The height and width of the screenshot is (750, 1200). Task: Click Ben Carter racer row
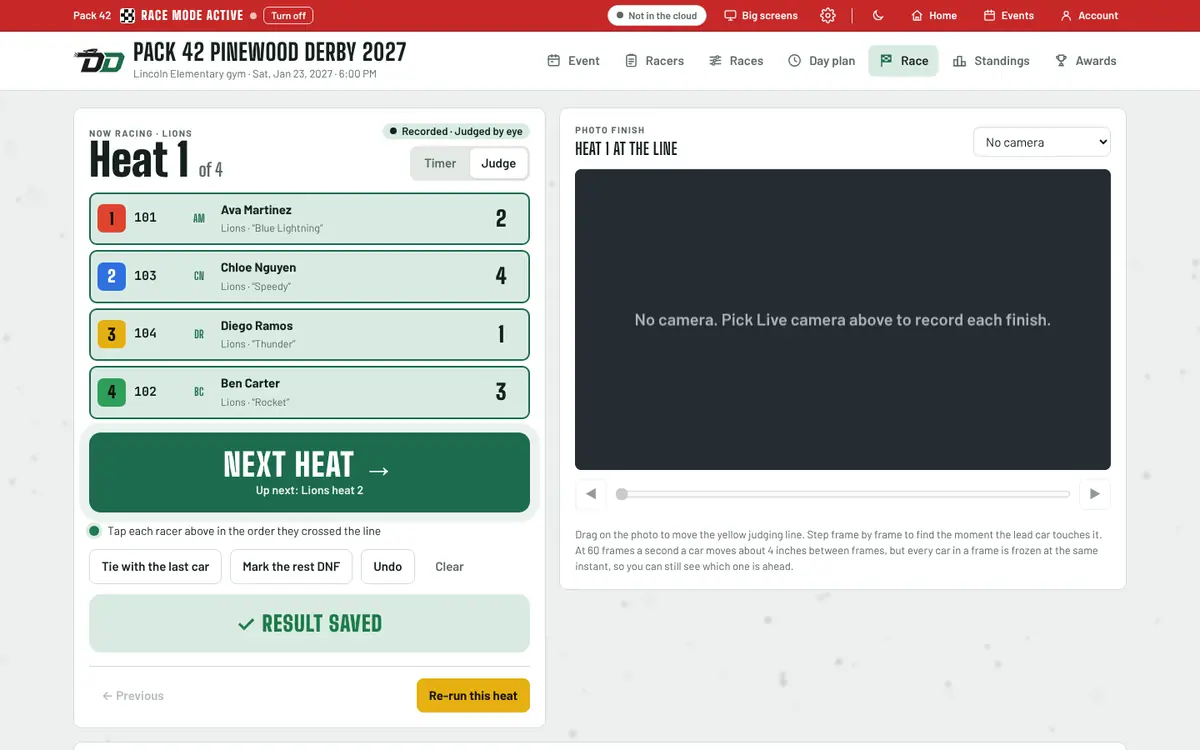(309, 392)
